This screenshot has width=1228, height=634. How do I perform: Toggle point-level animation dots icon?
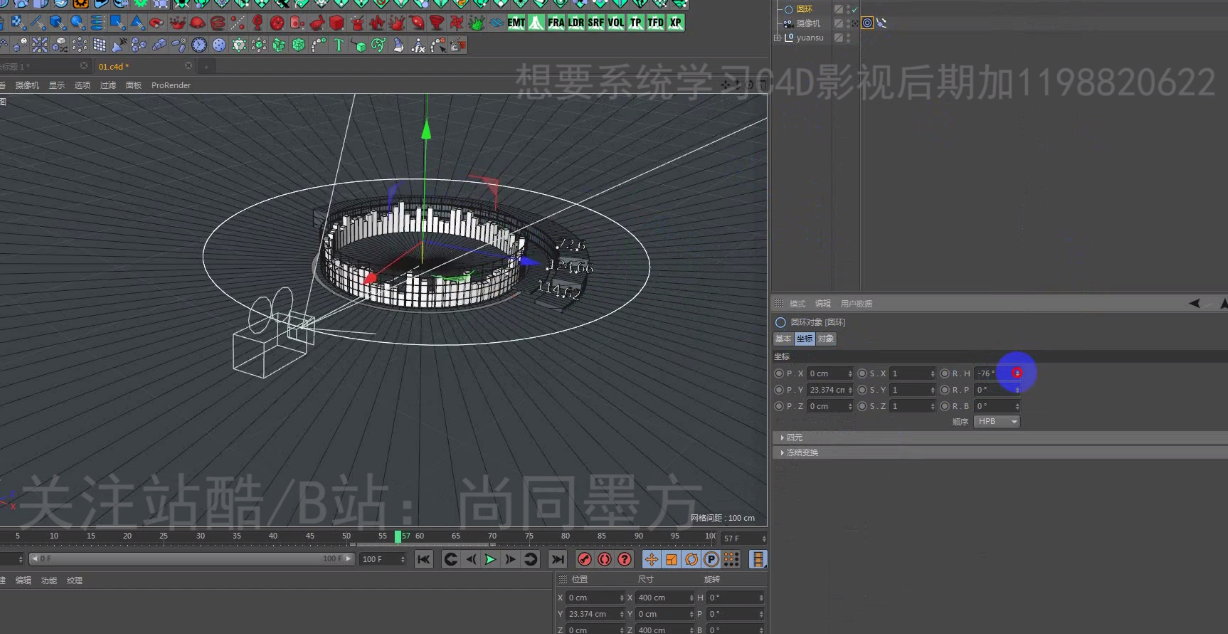point(731,559)
